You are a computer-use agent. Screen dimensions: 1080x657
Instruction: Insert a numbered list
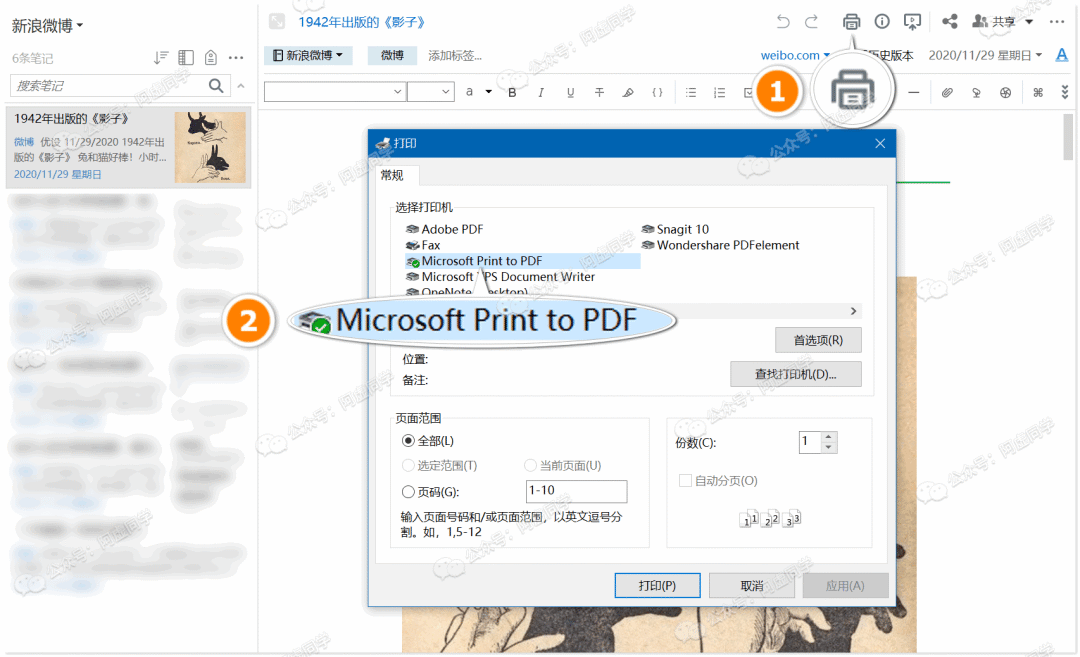[x=720, y=92]
